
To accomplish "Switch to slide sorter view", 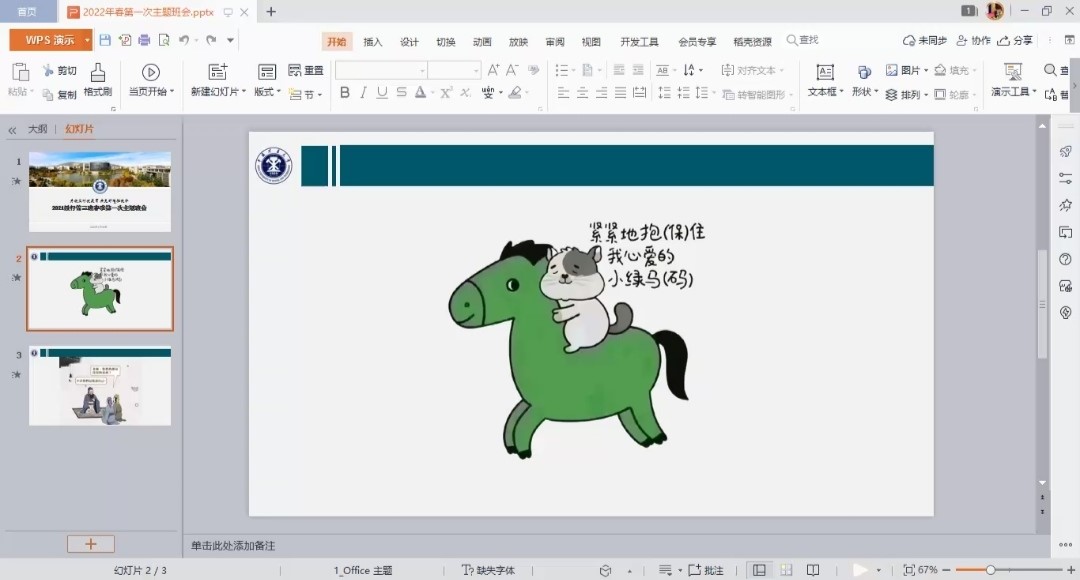I will coord(786,570).
